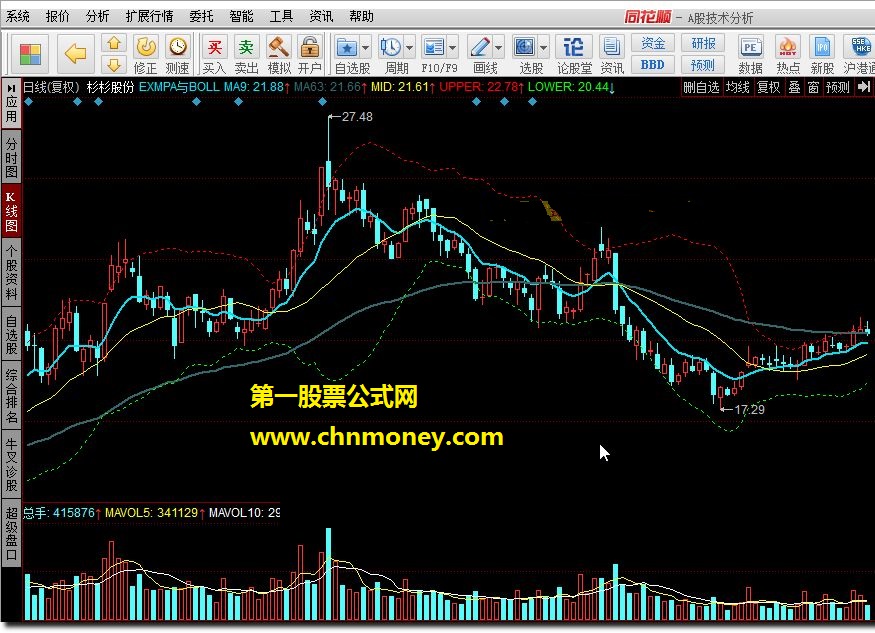Switch to the K线图 side tab
Screen dimensions: 875x633
11,211
